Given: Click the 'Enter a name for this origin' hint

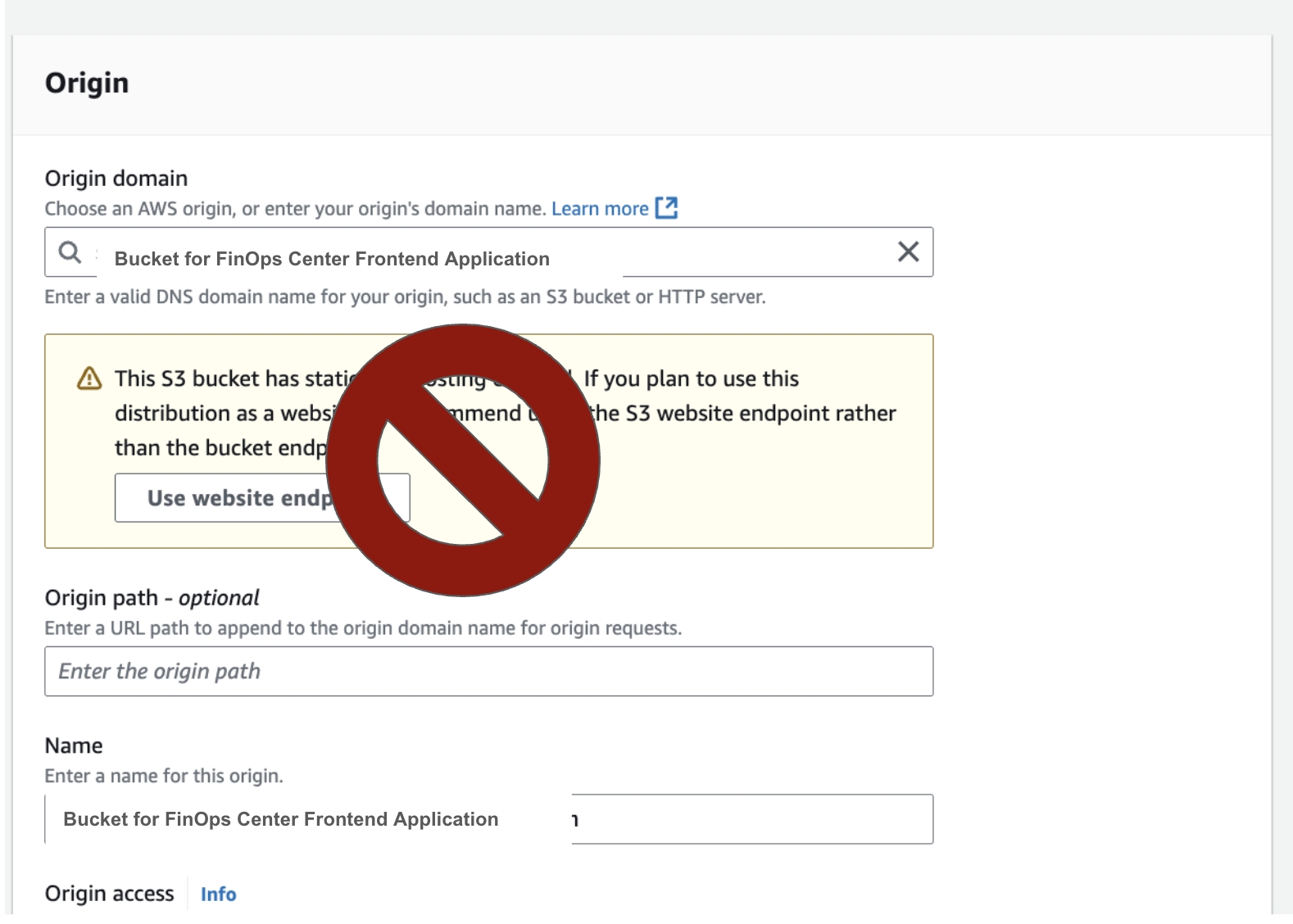Looking at the screenshot, I should pos(164,777).
